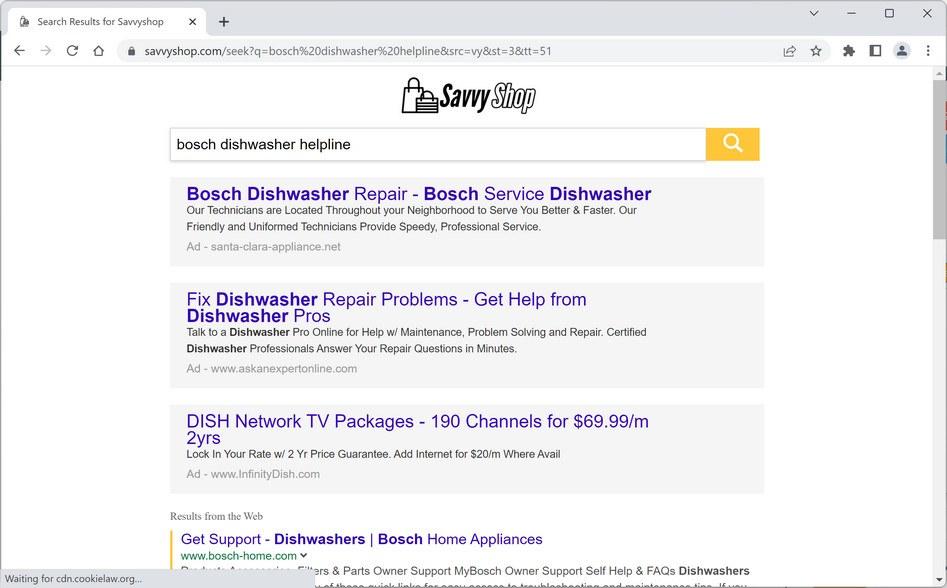Image resolution: width=947 pixels, height=588 pixels.
Task: Open the tab search chevron in the title bar
Action: 814,13
